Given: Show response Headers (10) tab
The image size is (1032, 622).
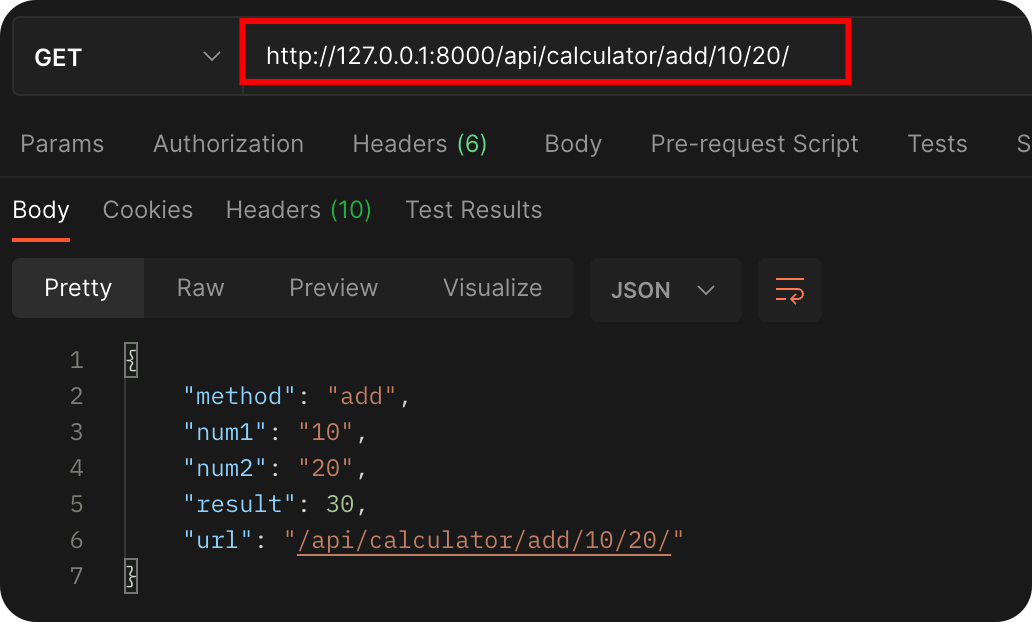Looking at the screenshot, I should (298, 210).
